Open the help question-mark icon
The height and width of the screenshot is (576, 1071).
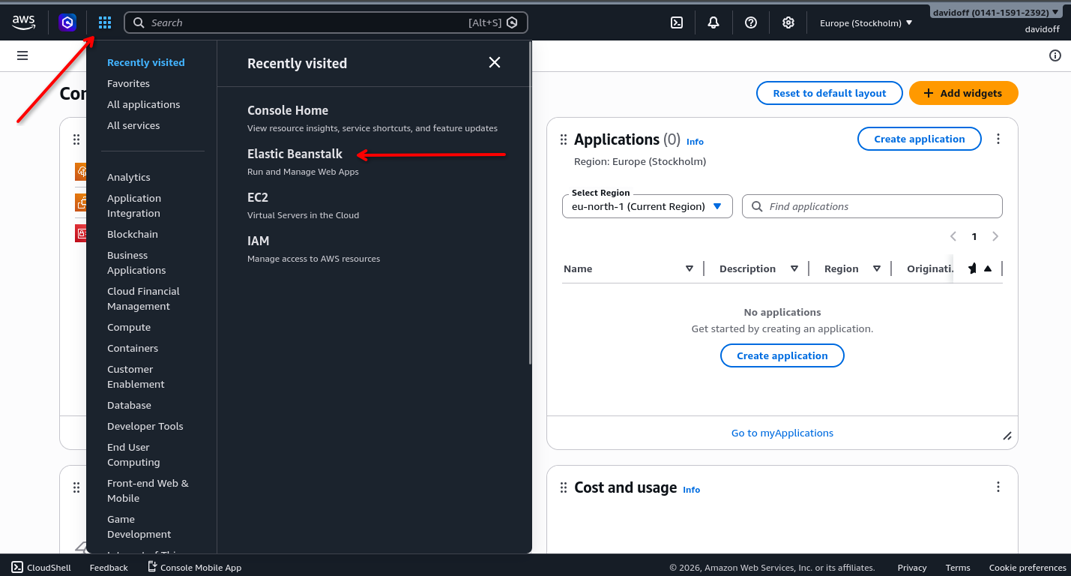tap(751, 21)
